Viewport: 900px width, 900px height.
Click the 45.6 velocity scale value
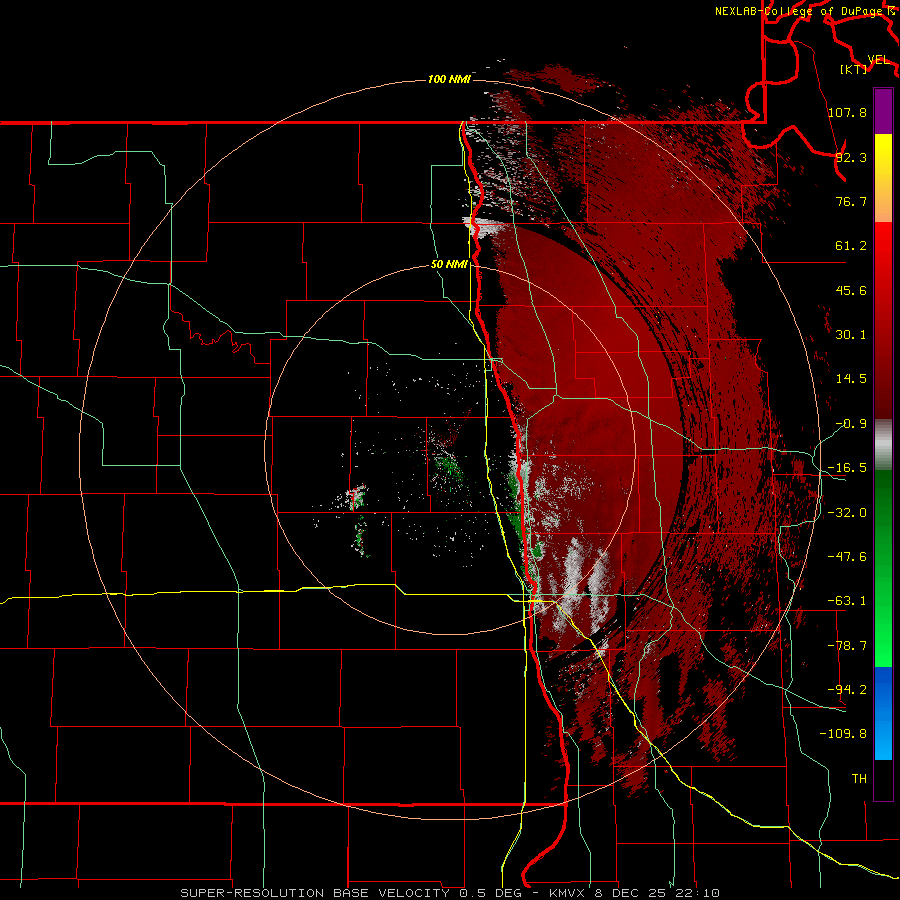(x=851, y=290)
